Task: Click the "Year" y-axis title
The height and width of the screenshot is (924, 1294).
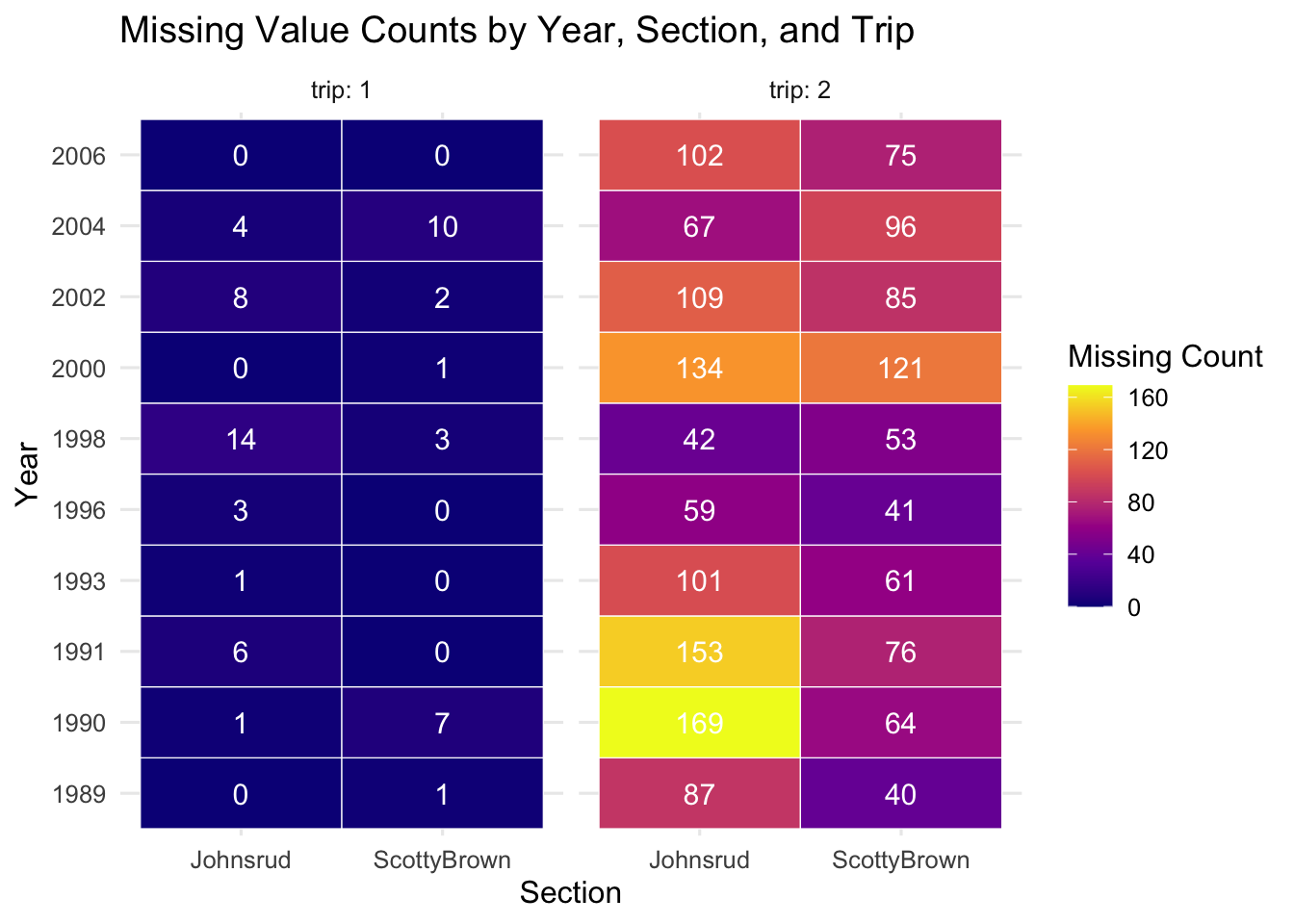Action: tap(28, 474)
